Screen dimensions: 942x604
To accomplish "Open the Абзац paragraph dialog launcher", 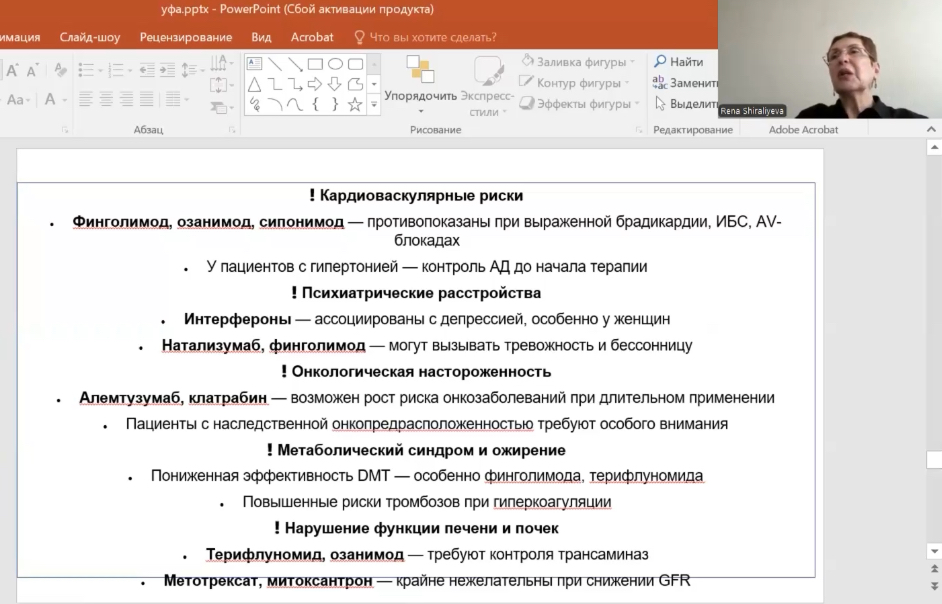I will 234,130.
